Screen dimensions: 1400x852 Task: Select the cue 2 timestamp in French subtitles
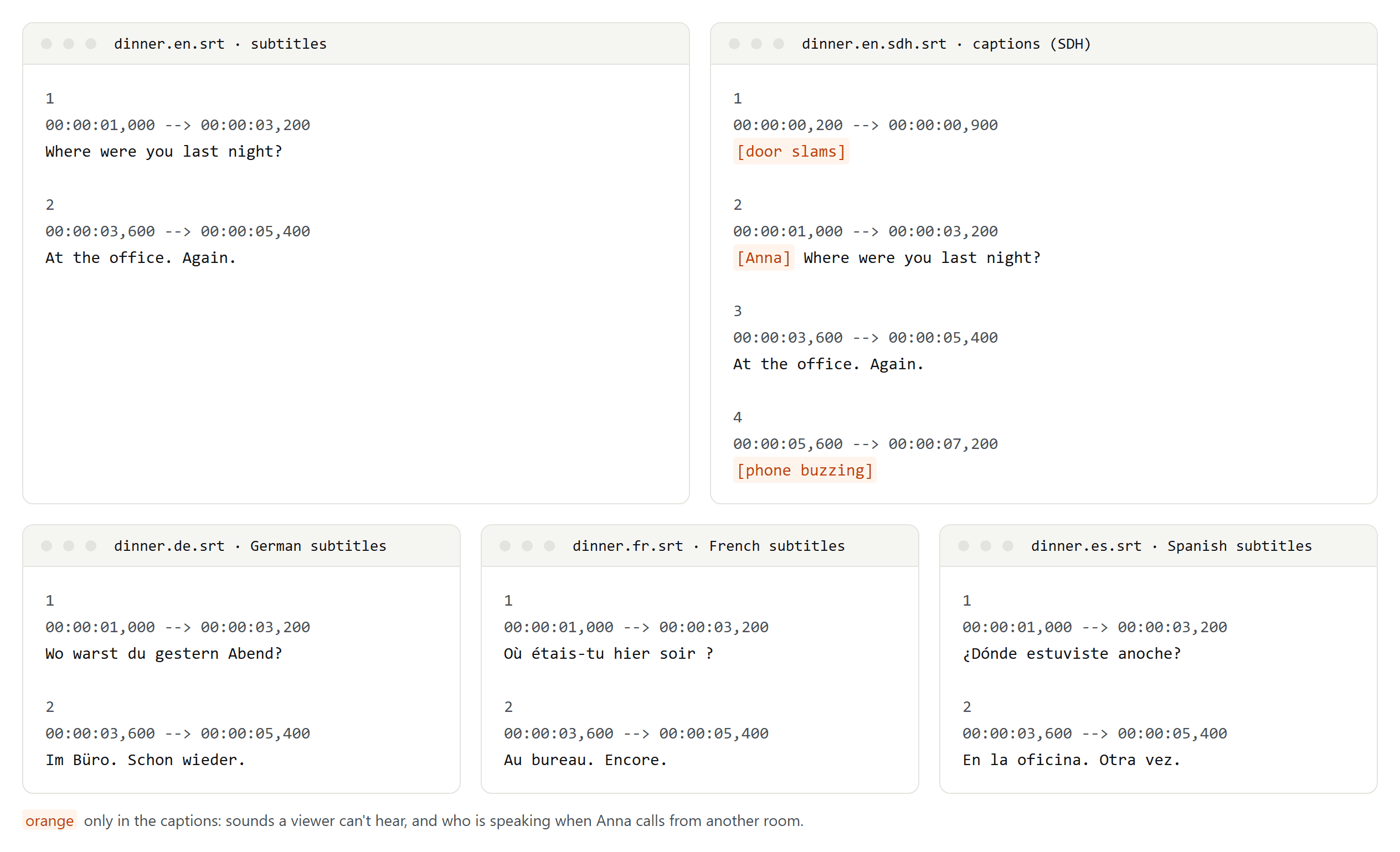click(x=636, y=734)
